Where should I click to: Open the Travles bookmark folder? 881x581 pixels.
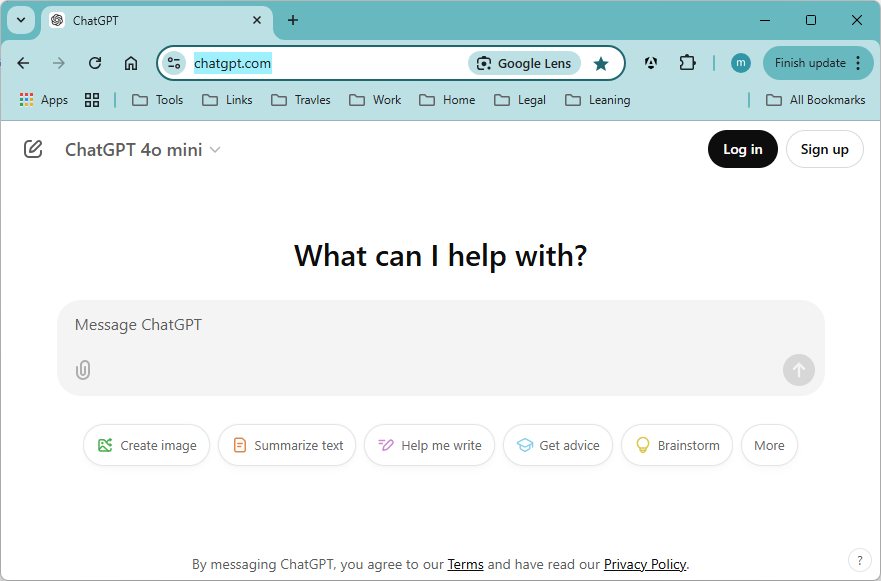[x=301, y=100]
